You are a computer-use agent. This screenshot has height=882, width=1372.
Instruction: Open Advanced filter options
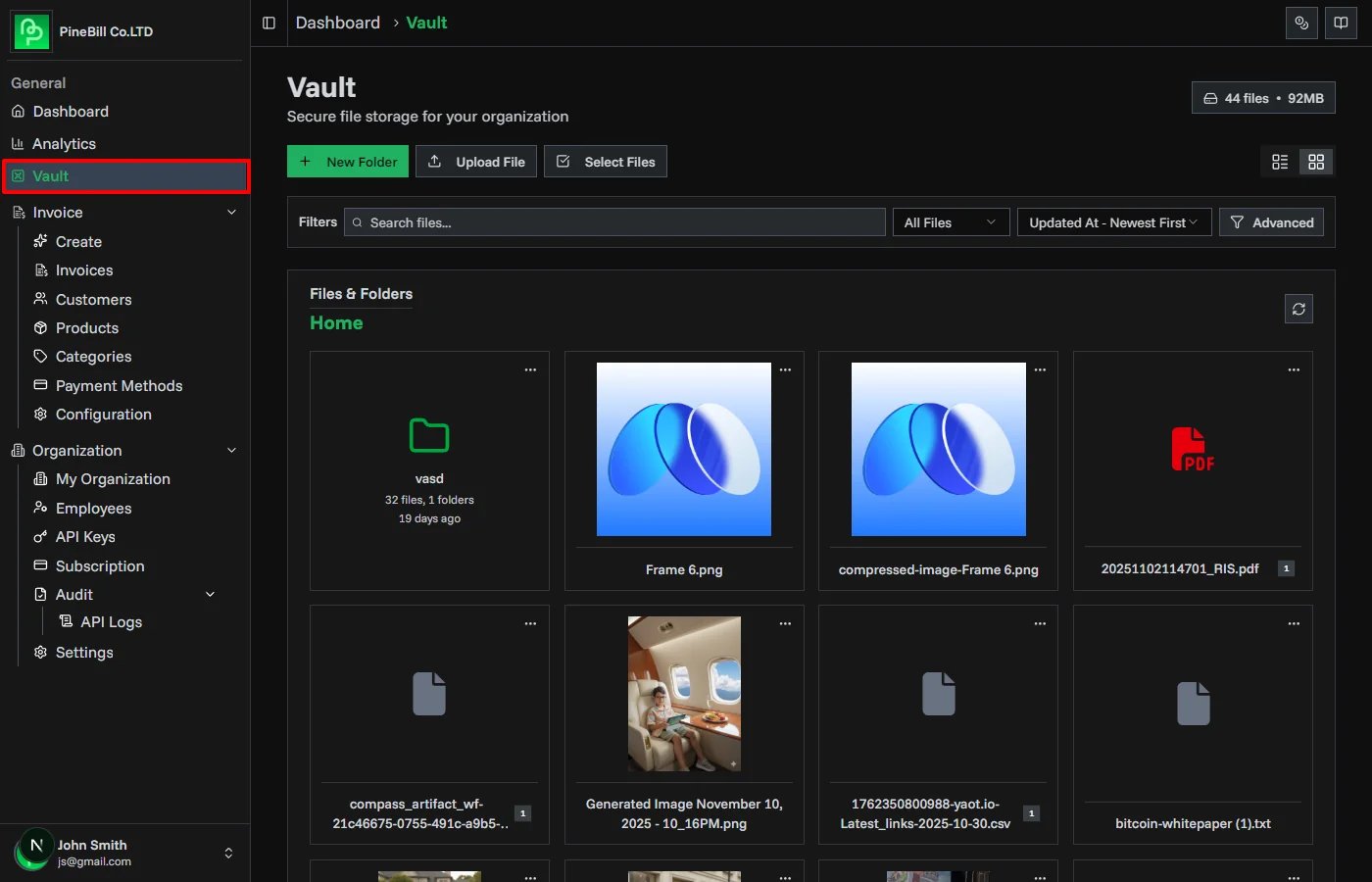(x=1271, y=221)
